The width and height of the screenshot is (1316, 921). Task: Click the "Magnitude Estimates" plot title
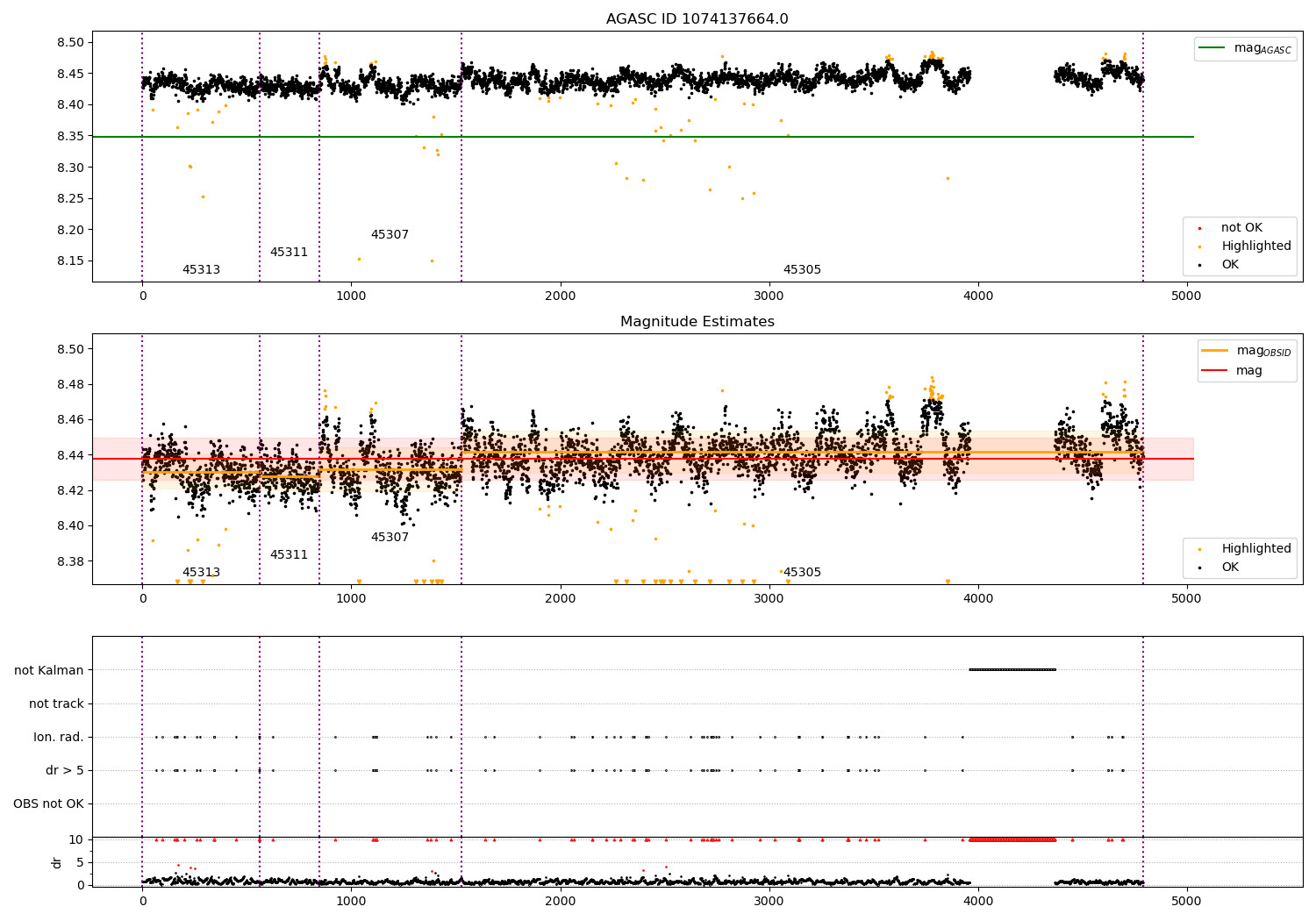[x=697, y=322]
